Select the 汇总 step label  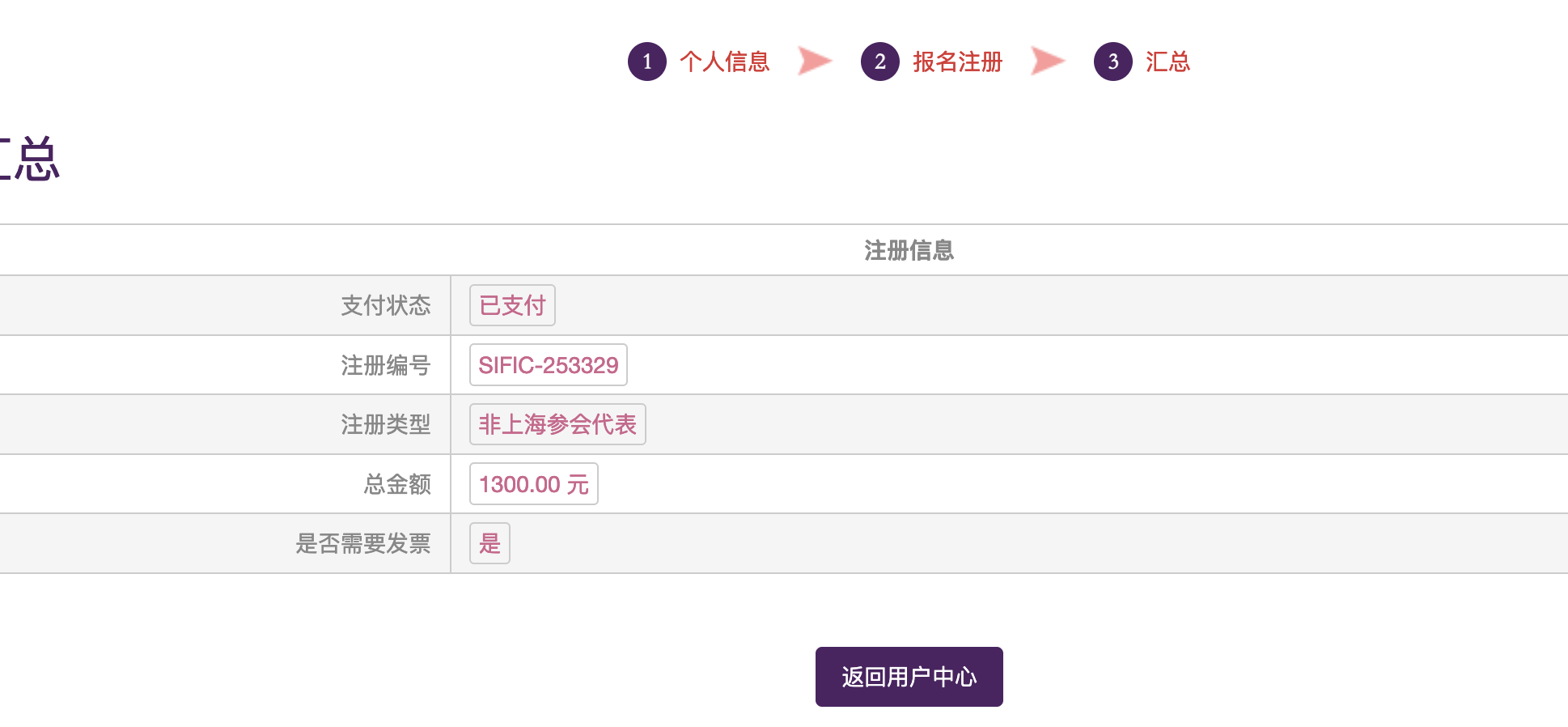(1168, 62)
